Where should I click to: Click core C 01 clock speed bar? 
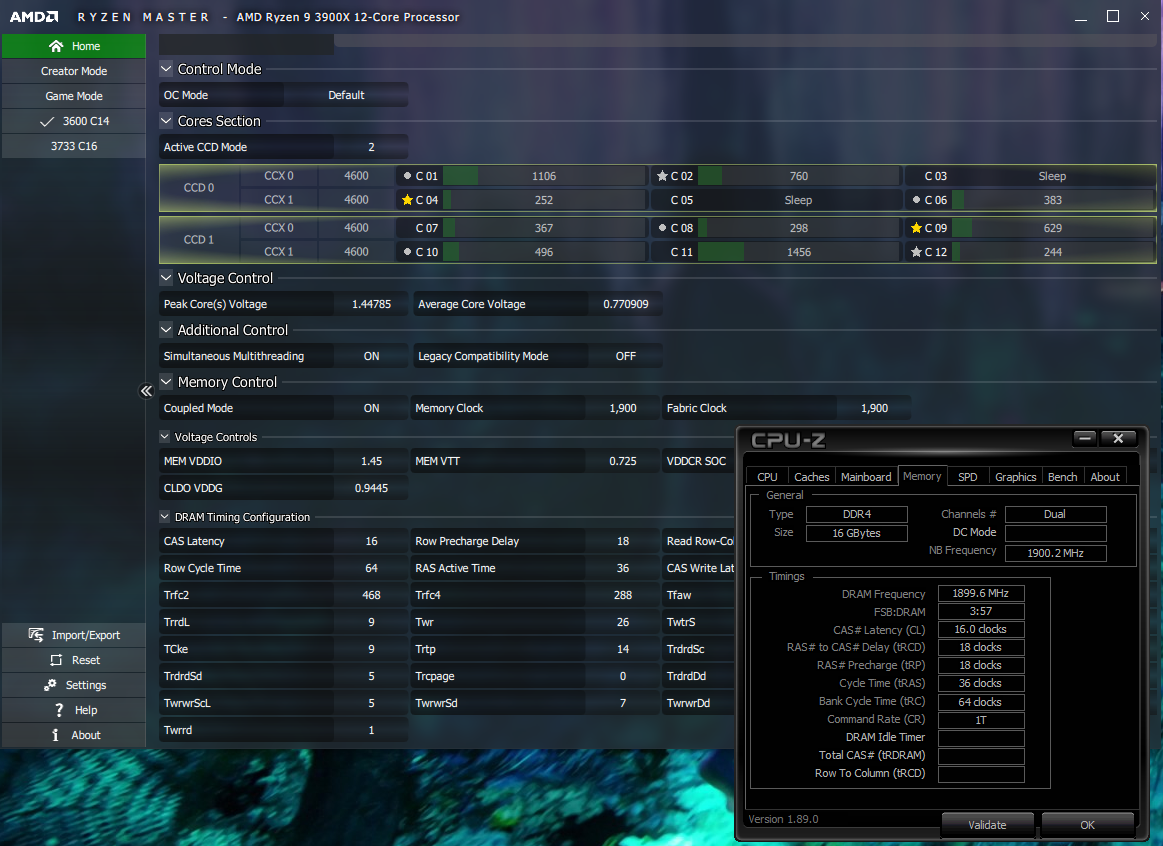click(x=544, y=176)
